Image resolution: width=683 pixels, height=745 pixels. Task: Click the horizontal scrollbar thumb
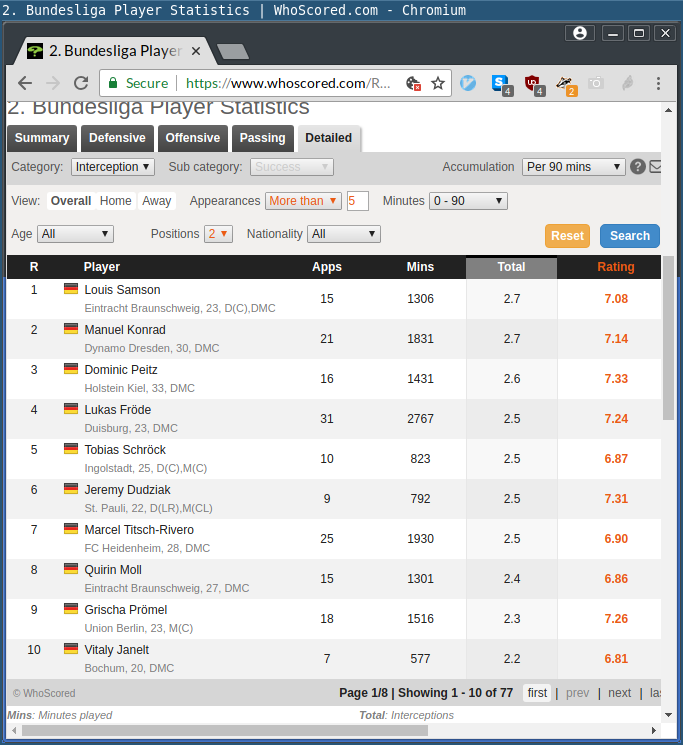click(225, 730)
